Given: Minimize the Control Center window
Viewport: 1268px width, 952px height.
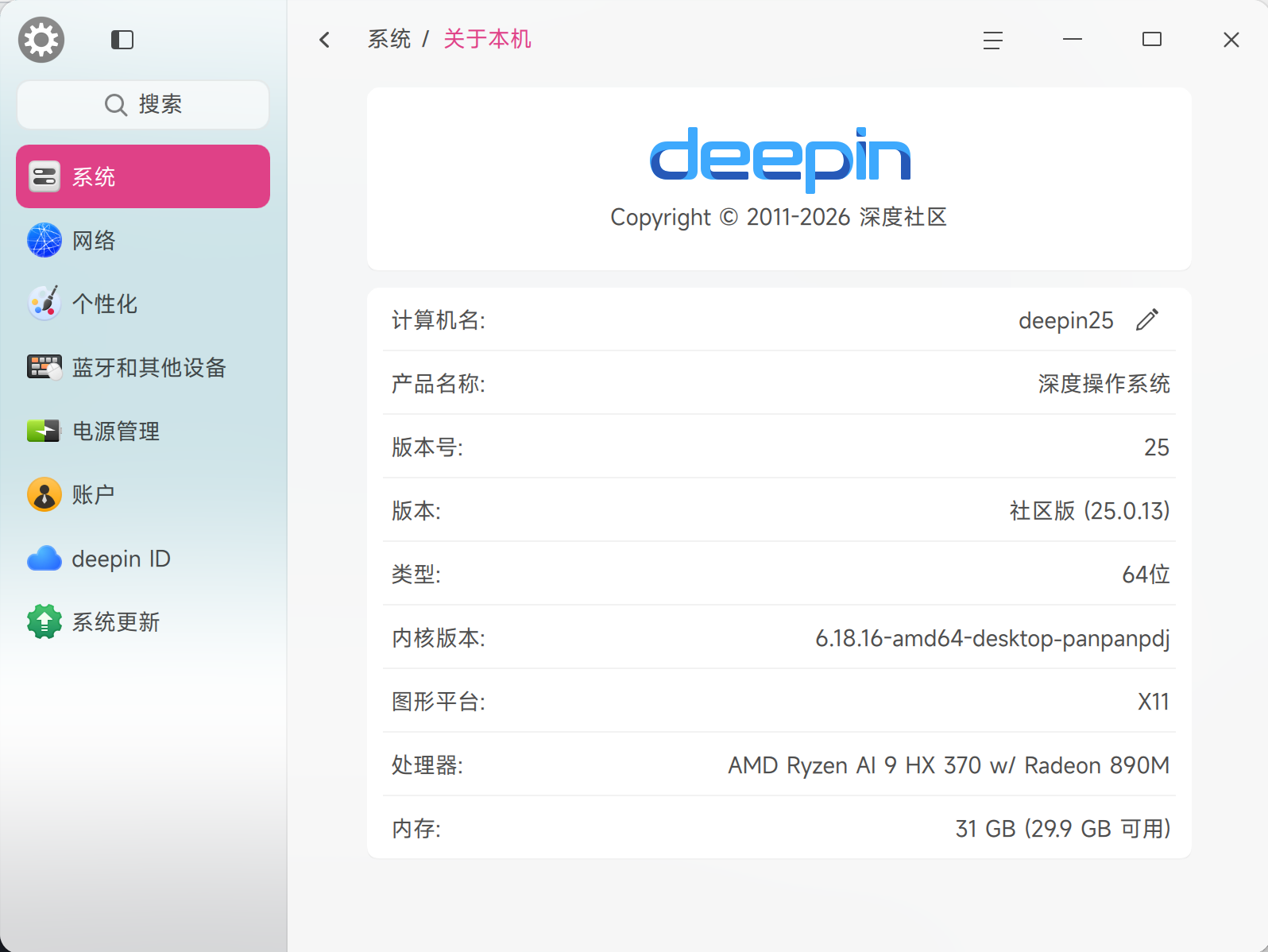Looking at the screenshot, I should pyautogui.click(x=1073, y=40).
